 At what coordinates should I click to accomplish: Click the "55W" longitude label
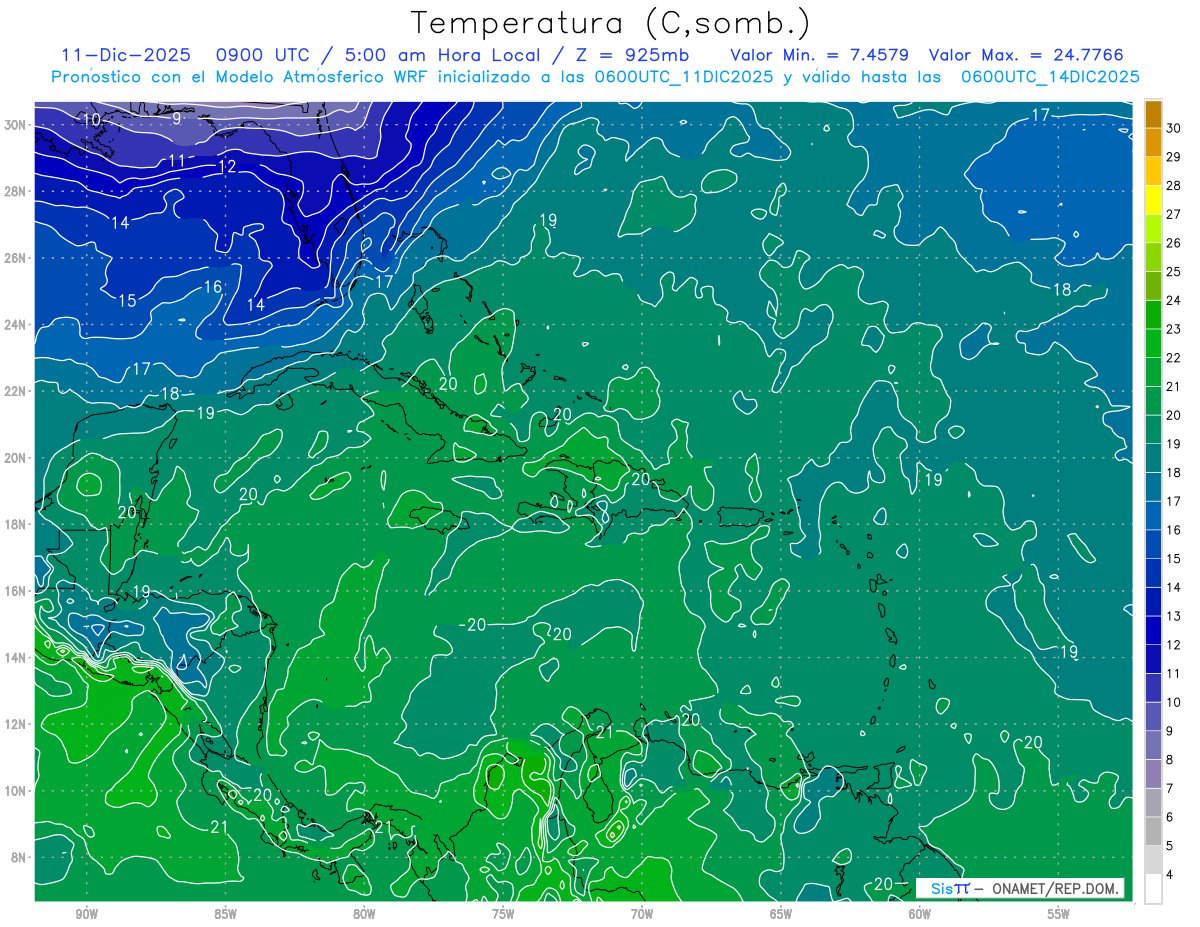point(1059,914)
